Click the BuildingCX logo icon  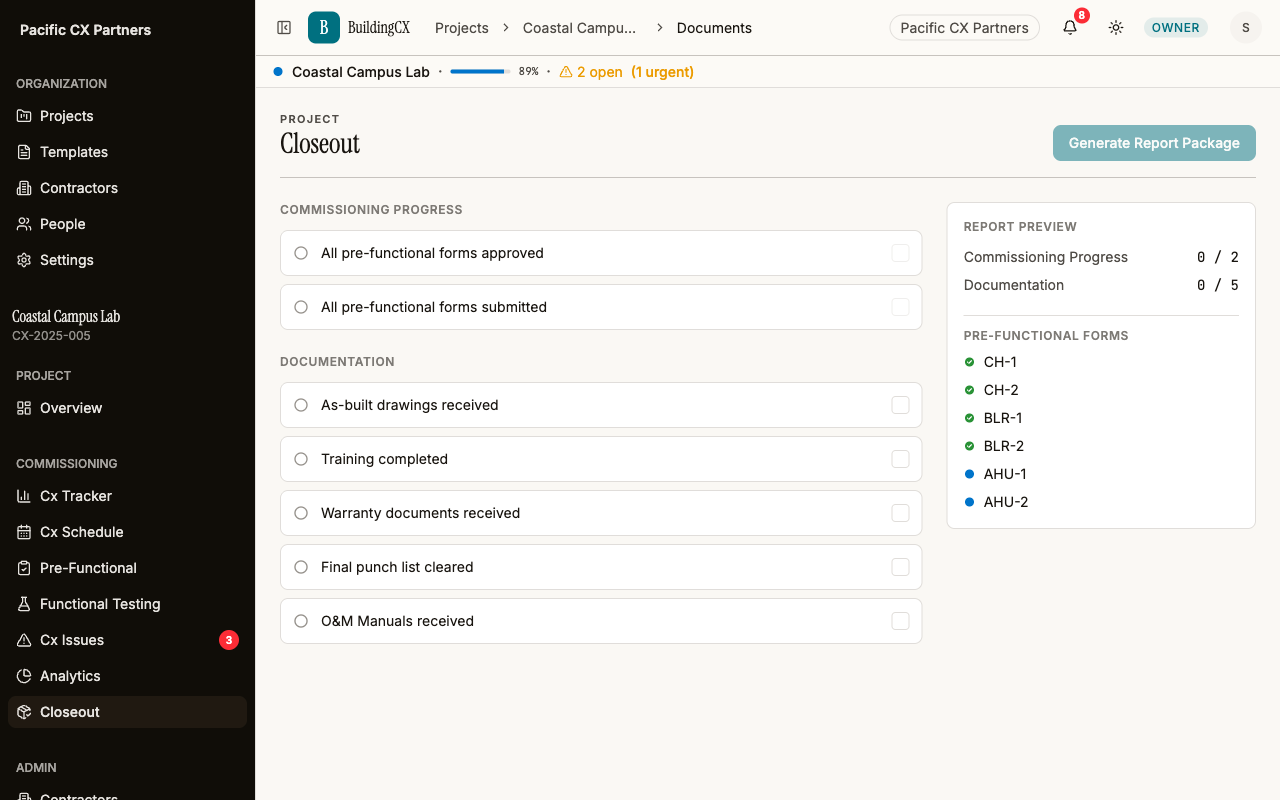pos(324,28)
